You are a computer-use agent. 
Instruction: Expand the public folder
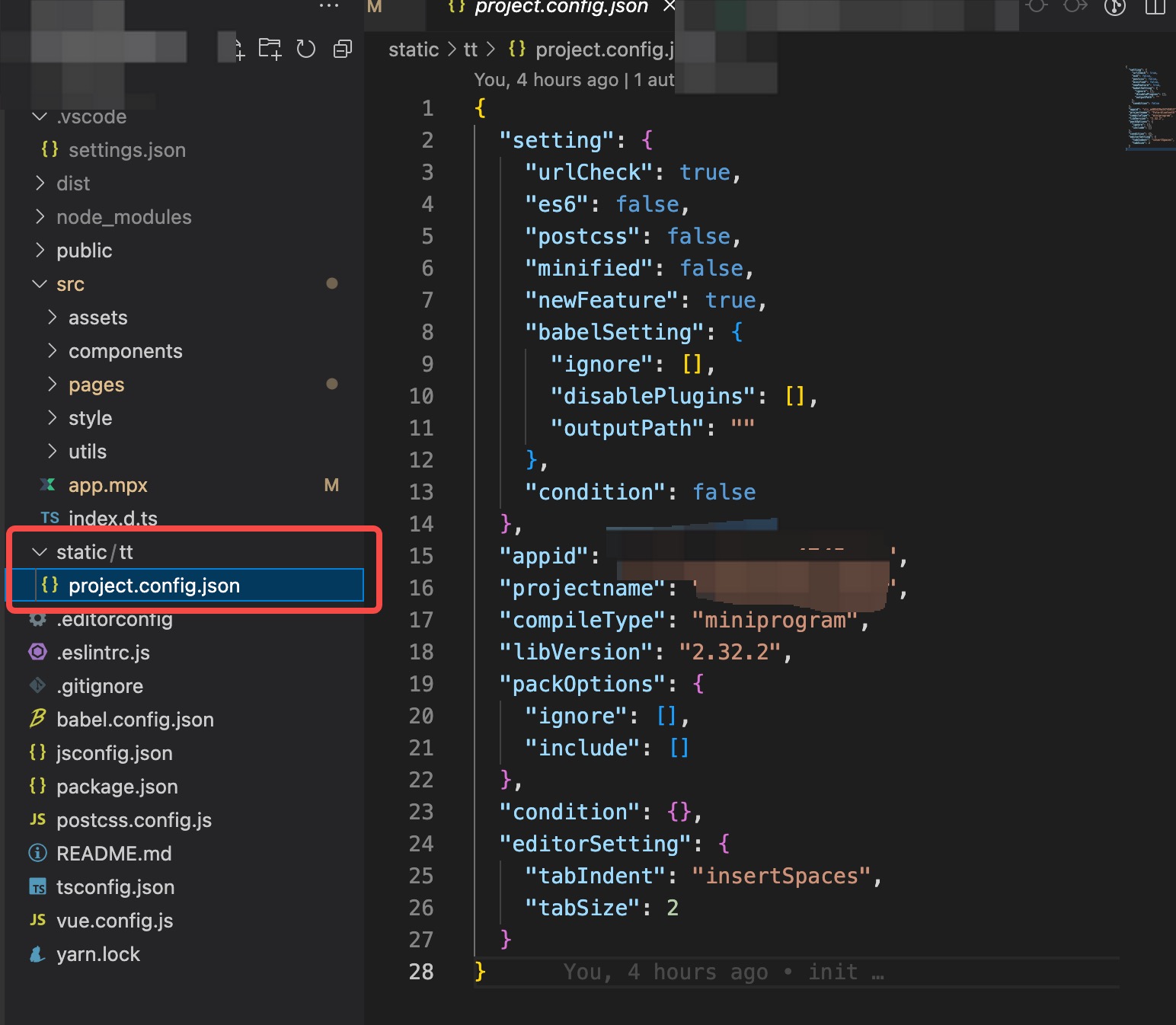click(40, 251)
